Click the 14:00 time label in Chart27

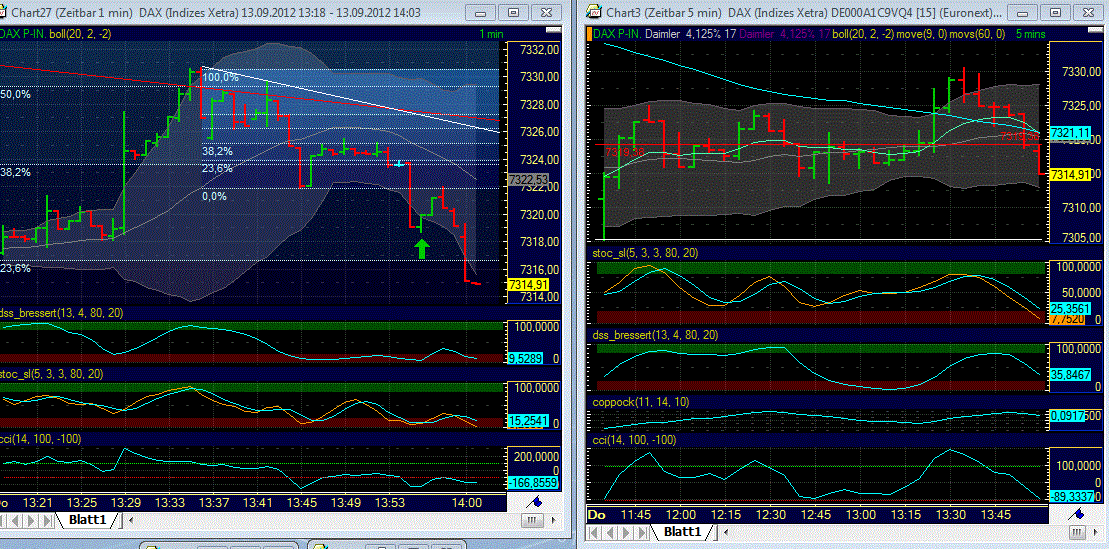click(467, 503)
